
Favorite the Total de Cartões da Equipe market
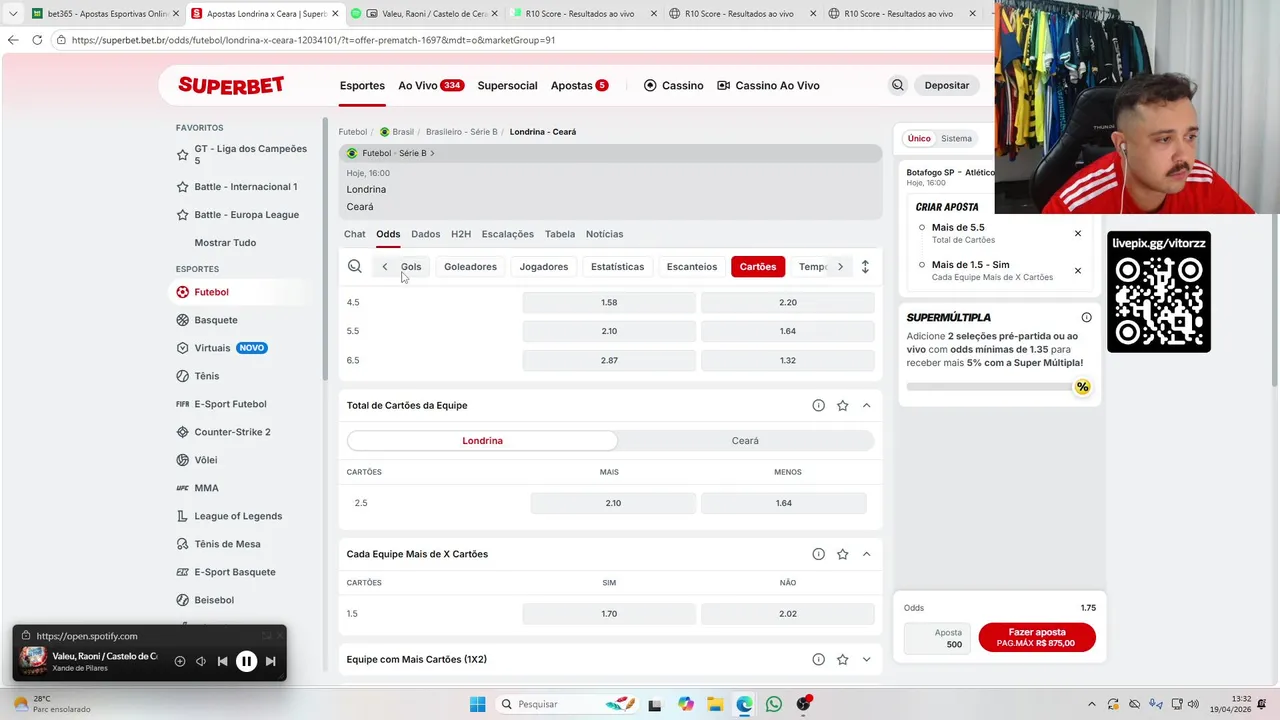pos(842,405)
